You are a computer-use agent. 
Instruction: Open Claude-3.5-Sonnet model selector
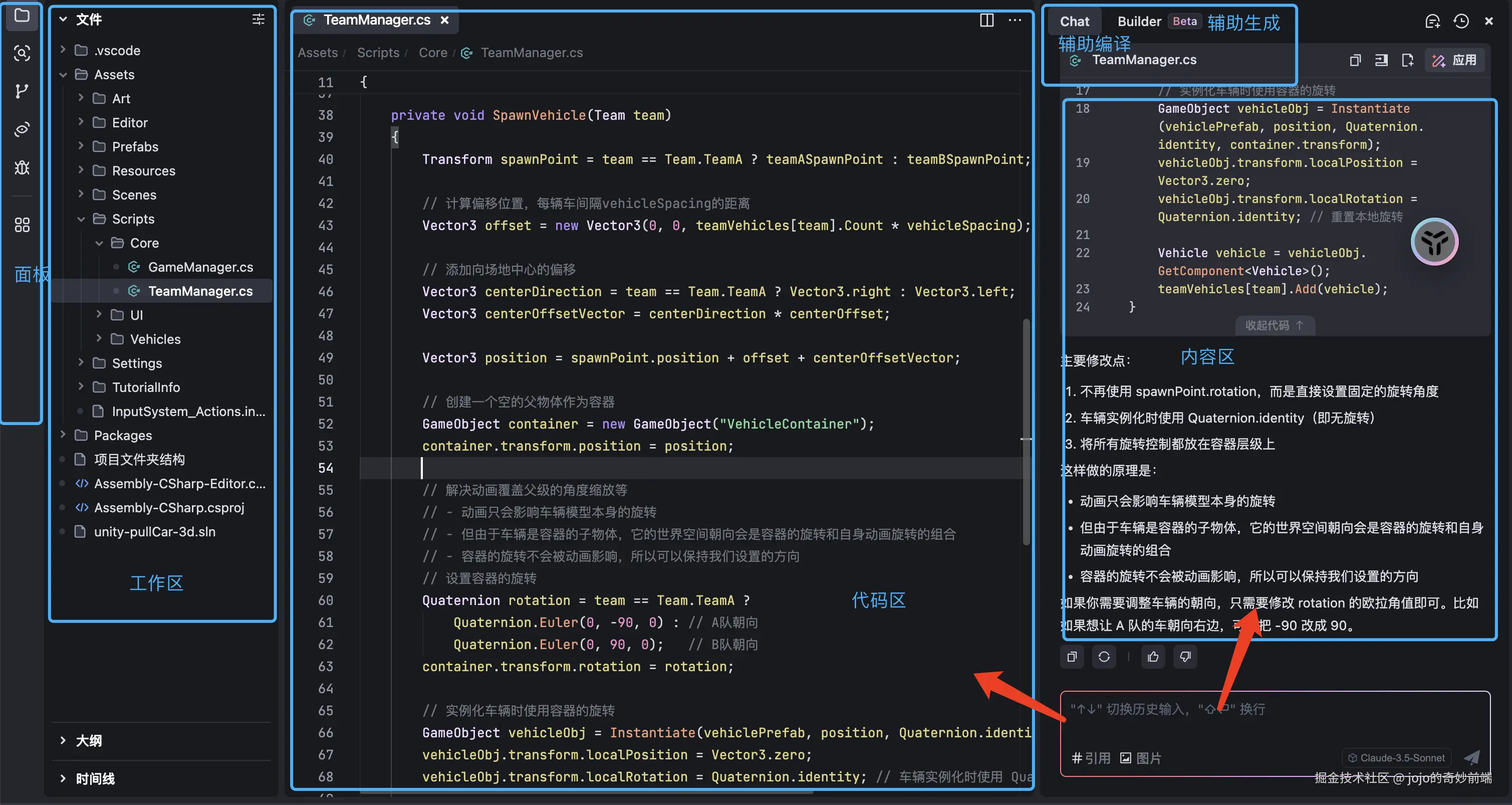click(1396, 757)
